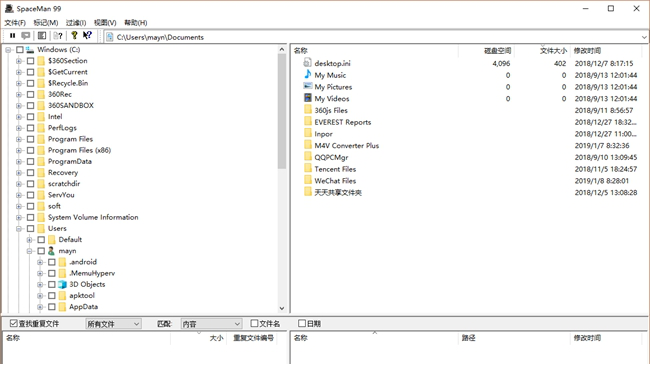The height and width of the screenshot is (378, 650).
Task: Check the $360Section folder checkbox
Action: 30,61
